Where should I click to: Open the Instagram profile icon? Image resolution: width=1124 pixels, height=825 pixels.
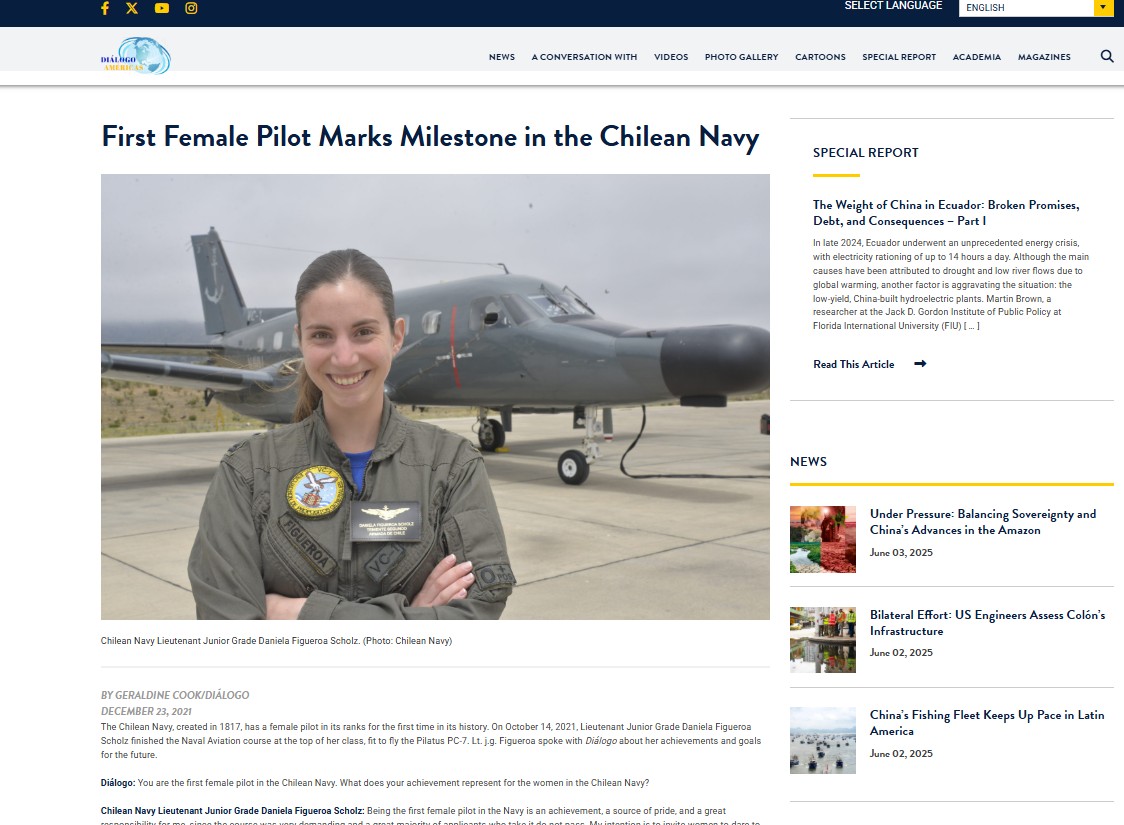pyautogui.click(x=191, y=8)
